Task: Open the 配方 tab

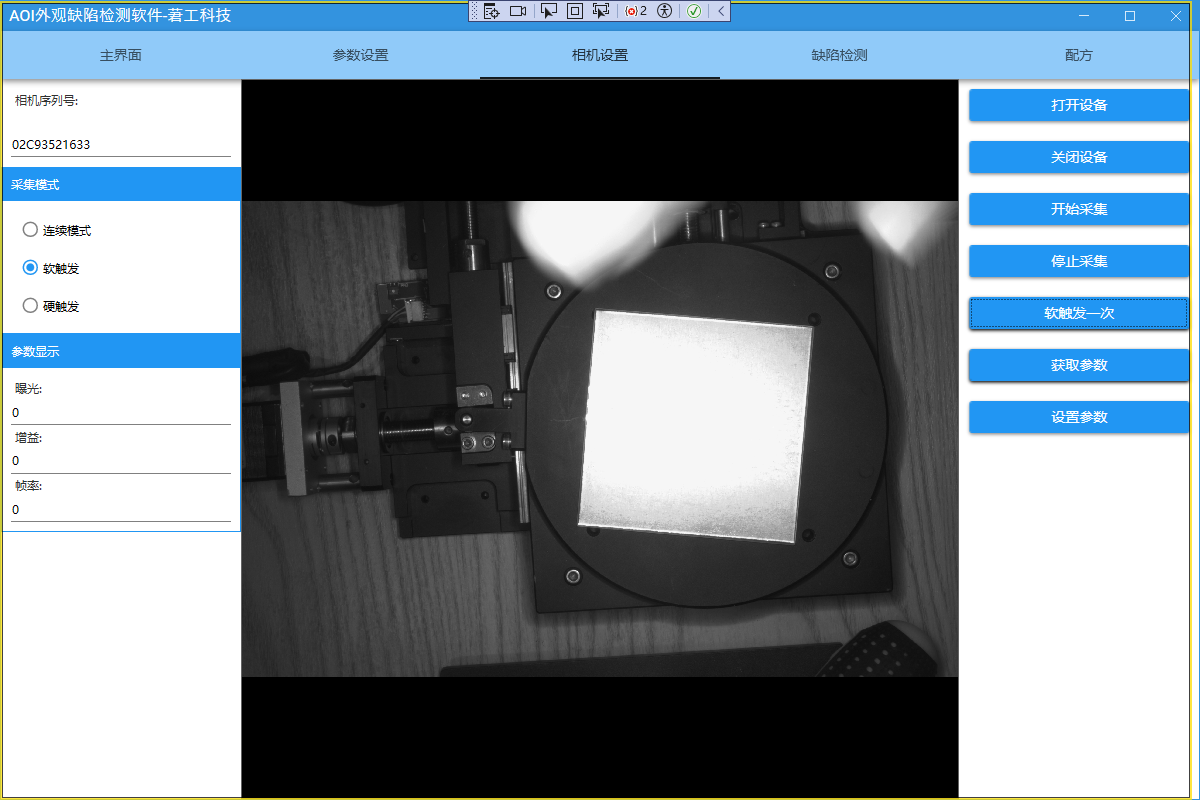Action: coord(1079,55)
